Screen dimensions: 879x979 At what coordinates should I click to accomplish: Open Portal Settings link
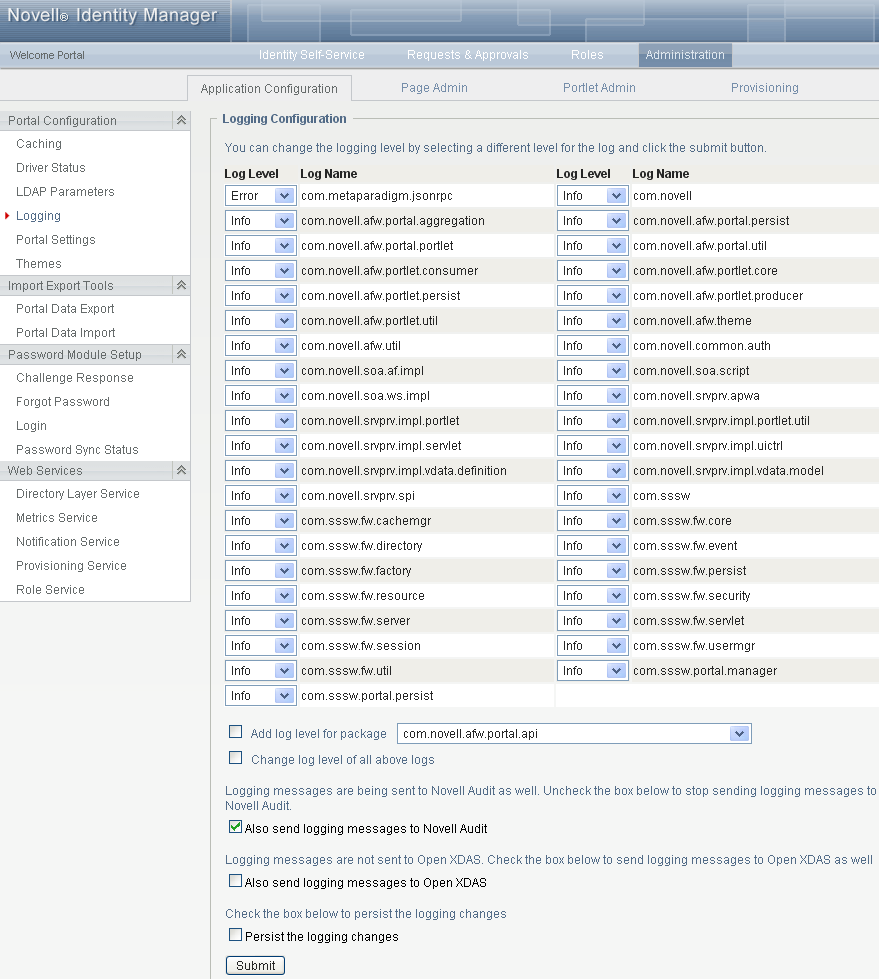pos(56,240)
